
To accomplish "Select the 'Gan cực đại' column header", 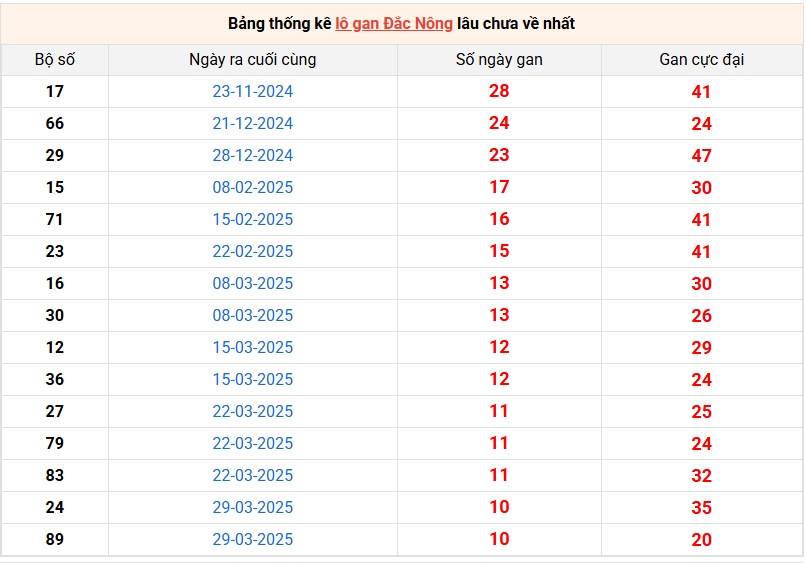I will (x=702, y=60).
